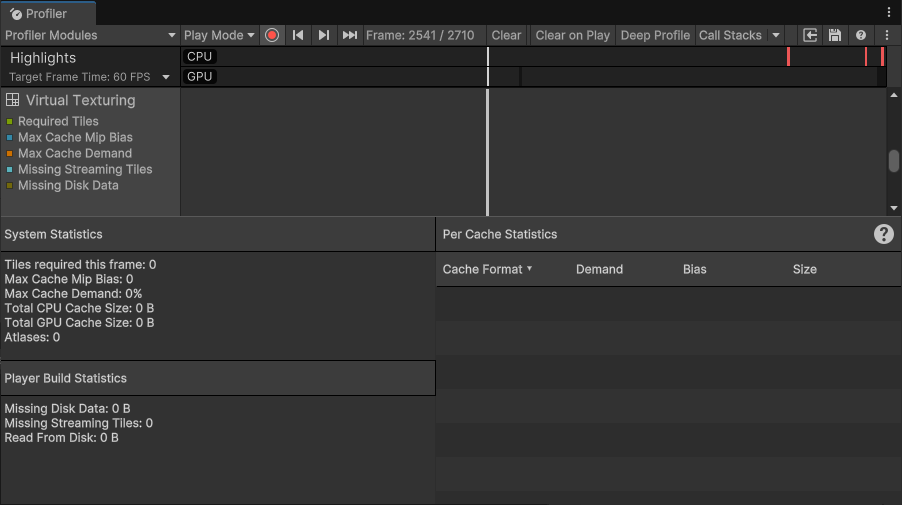This screenshot has width=902, height=505.
Task: Toggle the Max Cache Demand series
Action: [x=74, y=153]
